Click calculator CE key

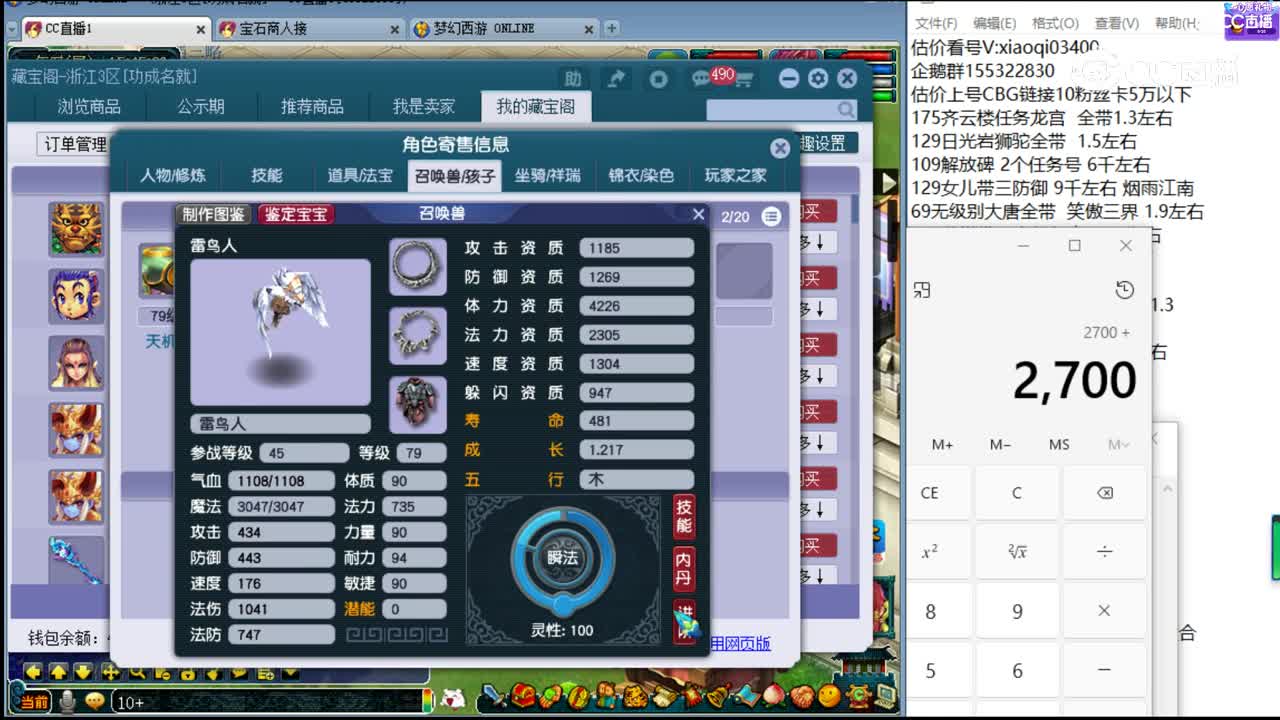pyautogui.click(x=930, y=493)
